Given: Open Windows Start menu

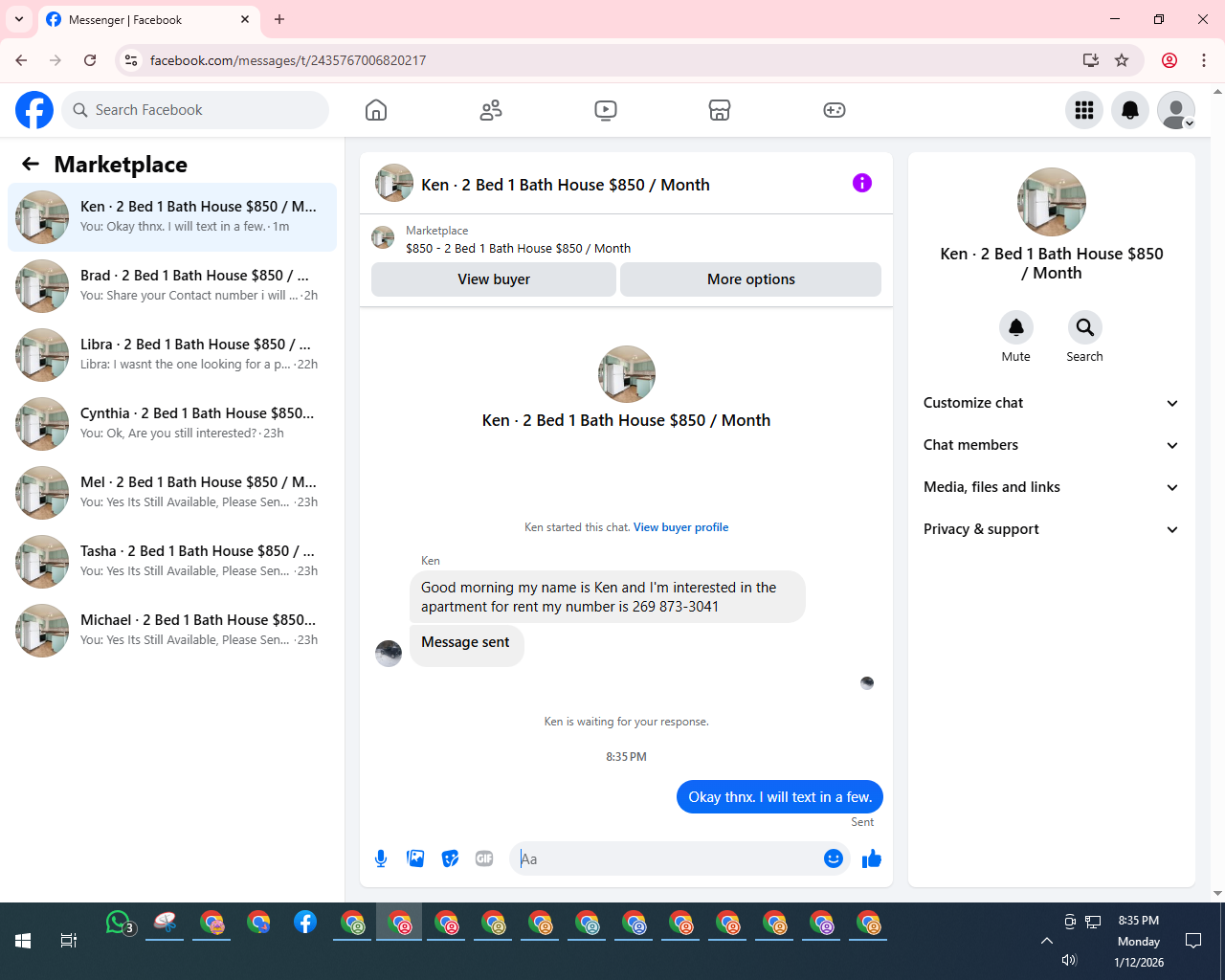Looking at the screenshot, I should [x=23, y=941].
